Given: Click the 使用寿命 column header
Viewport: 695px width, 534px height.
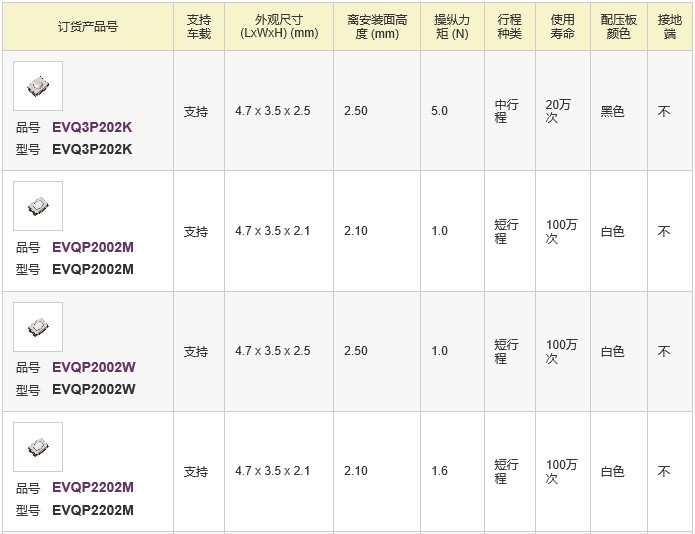Looking at the screenshot, I should (563, 27).
